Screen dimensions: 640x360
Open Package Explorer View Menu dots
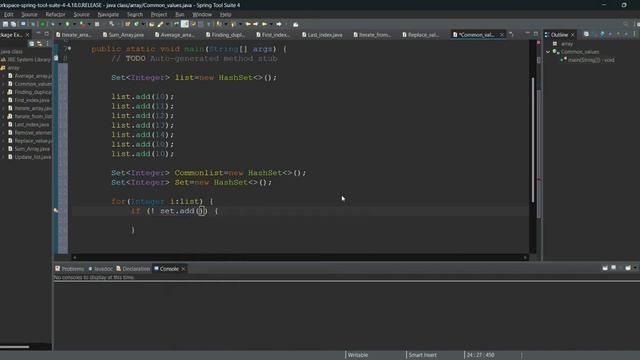47,43
